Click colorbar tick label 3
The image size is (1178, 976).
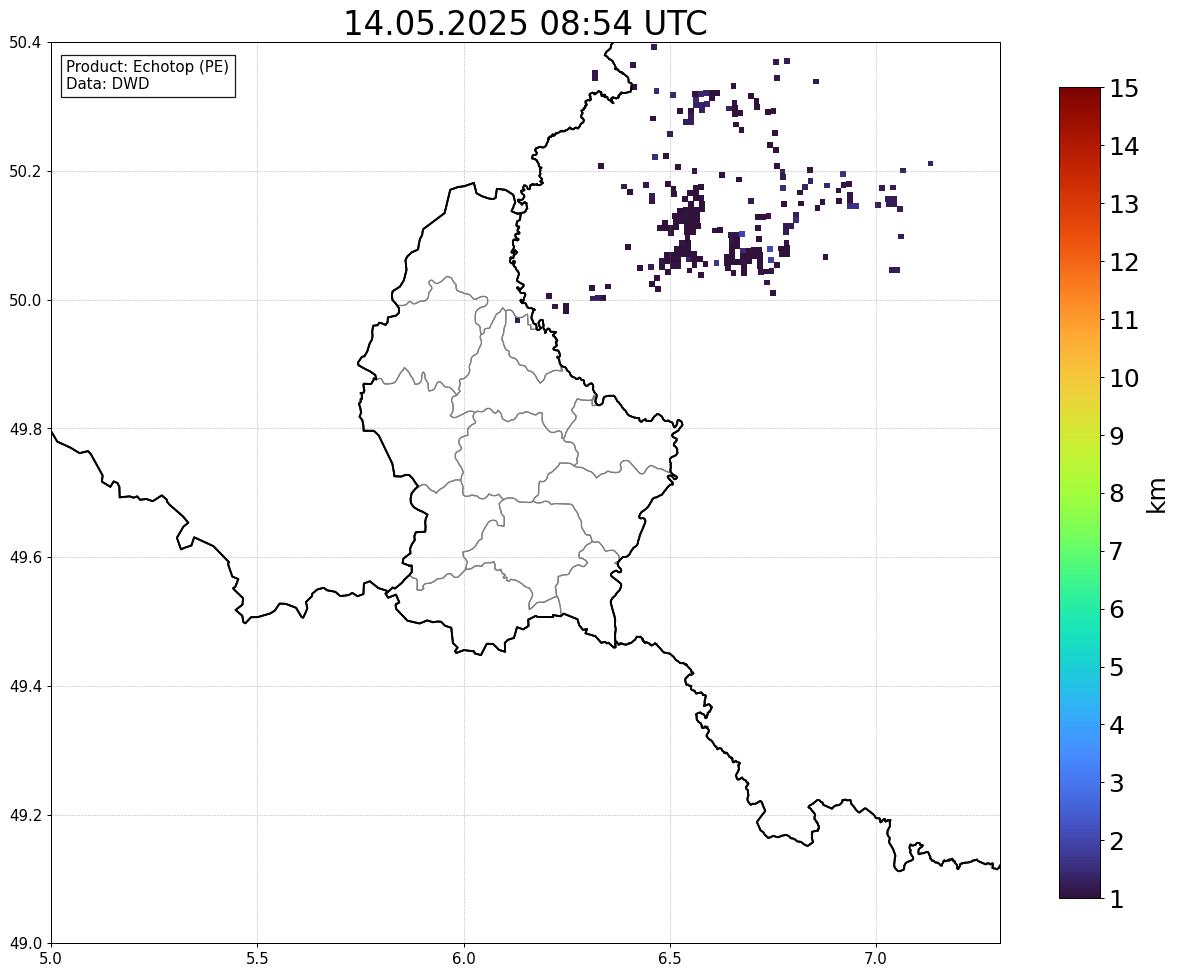(1117, 783)
